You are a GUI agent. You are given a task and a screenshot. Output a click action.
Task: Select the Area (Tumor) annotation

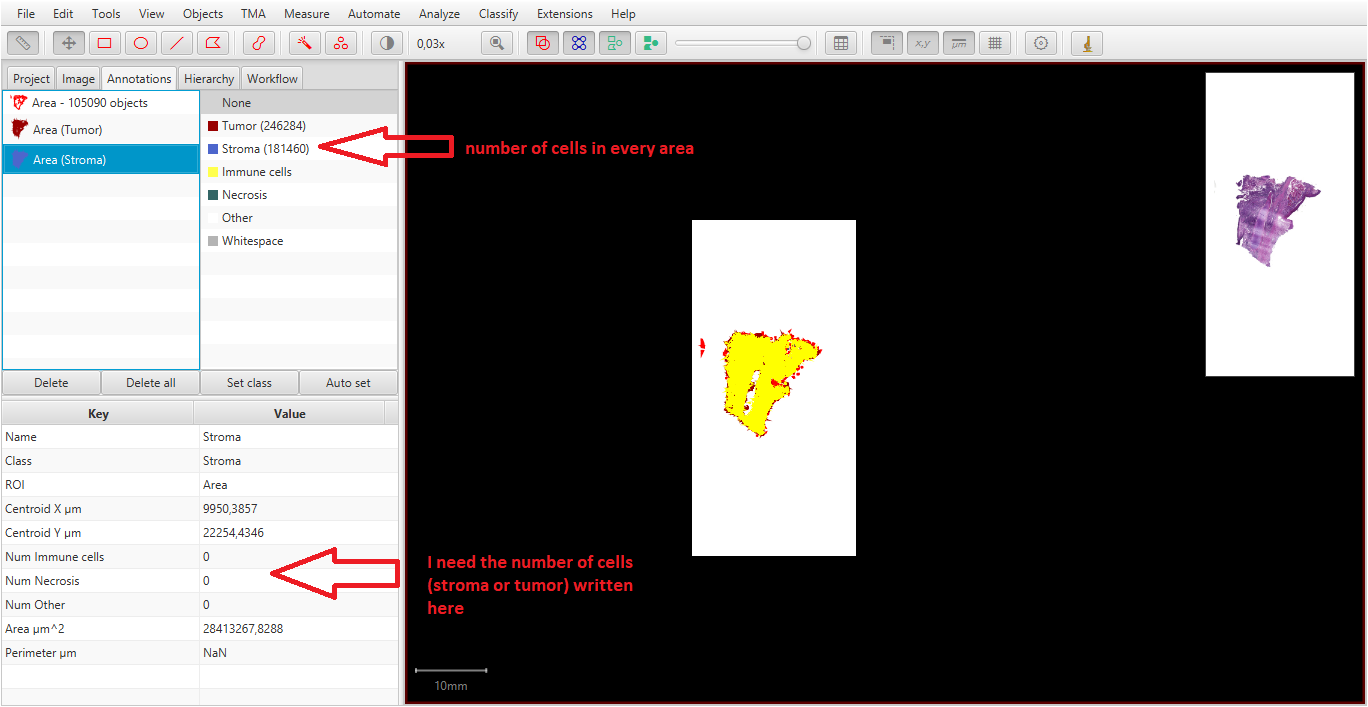click(x=101, y=129)
